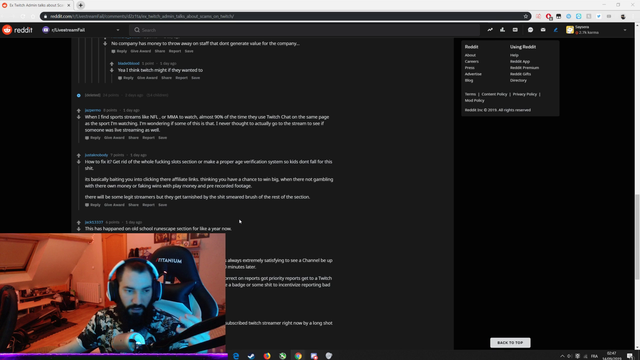Image resolution: width=640 pixels, height=360 pixels.
Task: Save jazpermo's comment
Action: [x=162, y=138]
